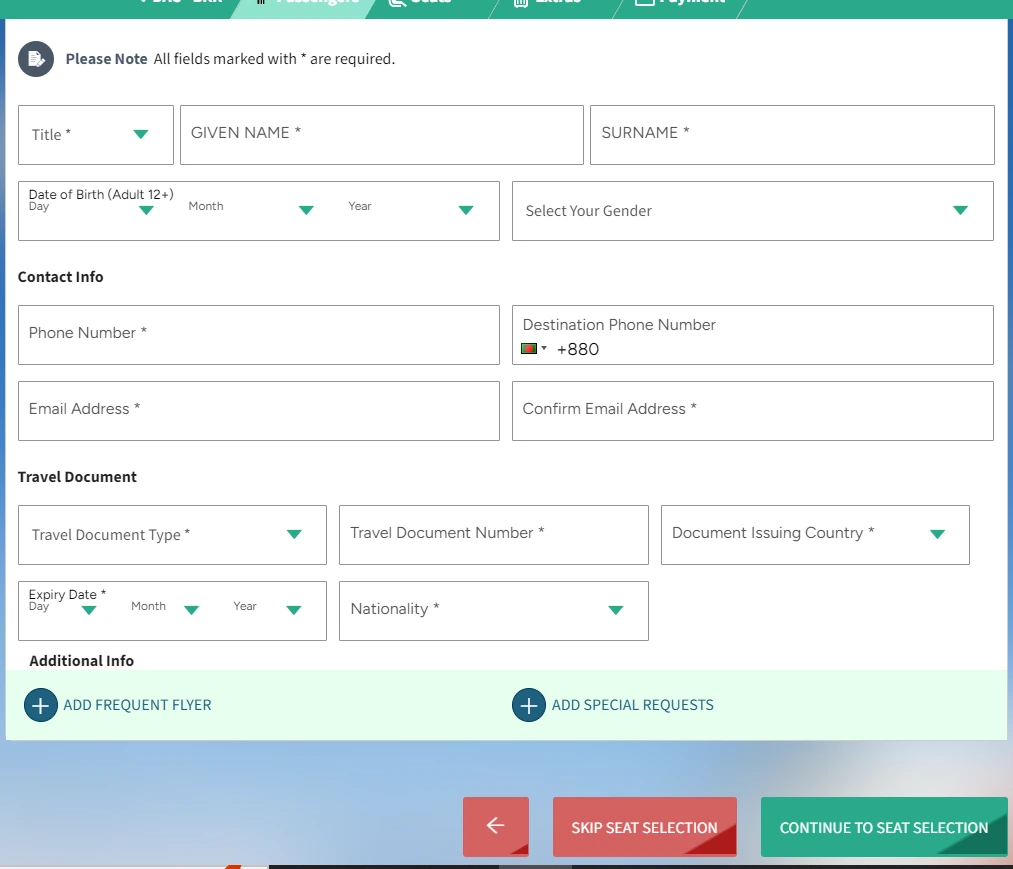Choose a Travel Document Type

tap(172, 535)
